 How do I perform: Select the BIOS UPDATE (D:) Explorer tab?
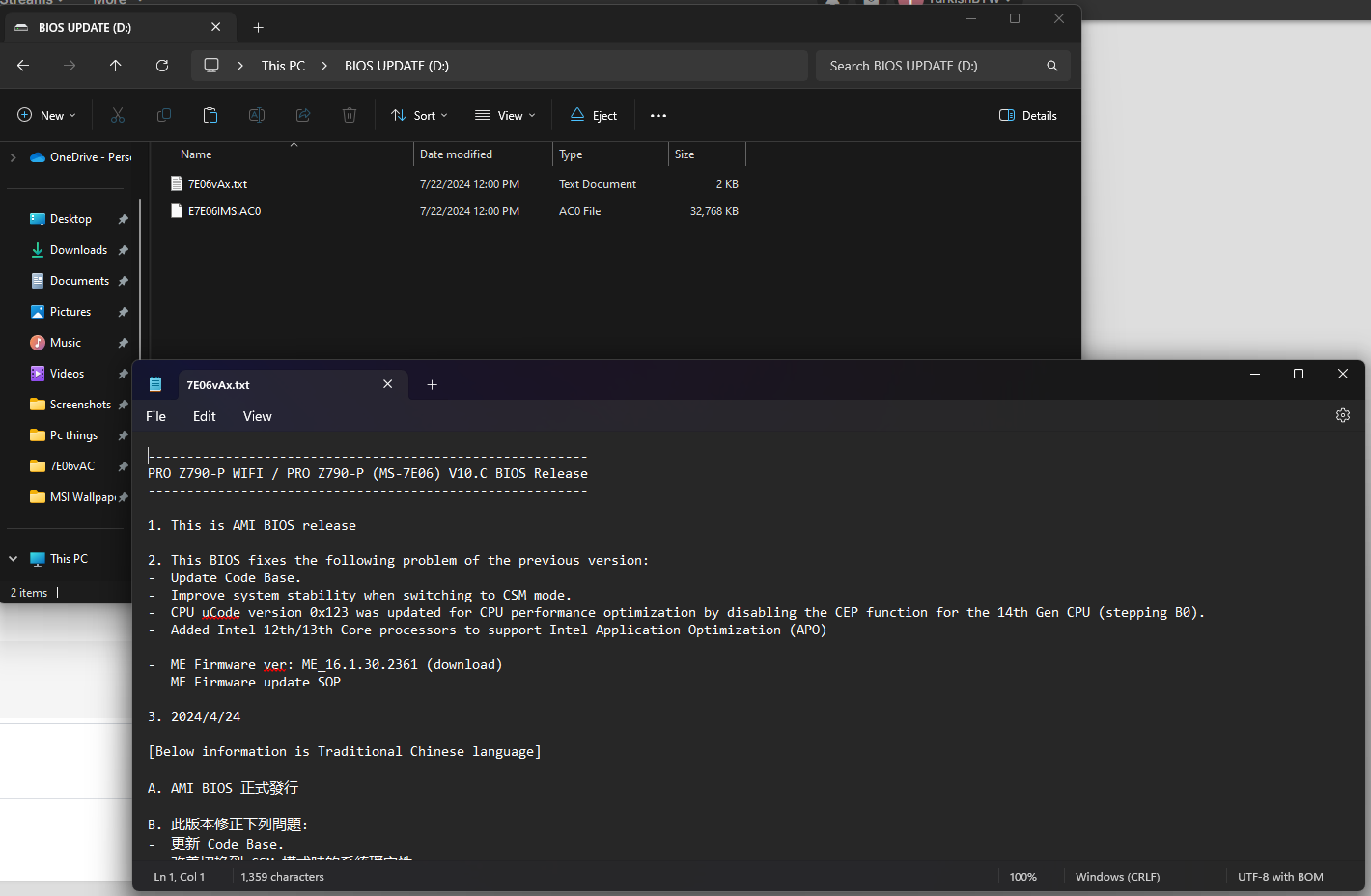[x=120, y=27]
